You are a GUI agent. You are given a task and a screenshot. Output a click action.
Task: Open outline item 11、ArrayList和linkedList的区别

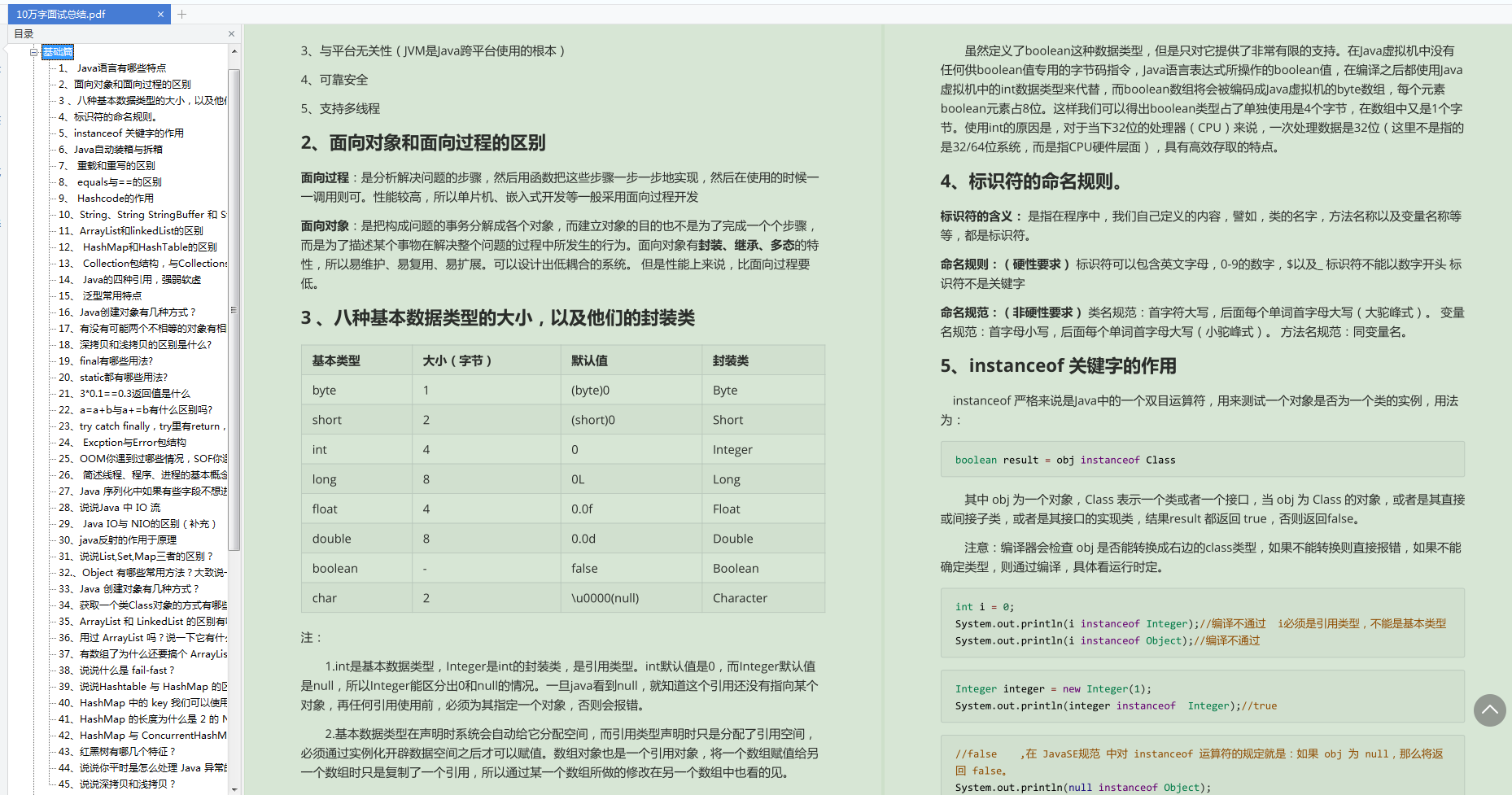[x=131, y=231]
